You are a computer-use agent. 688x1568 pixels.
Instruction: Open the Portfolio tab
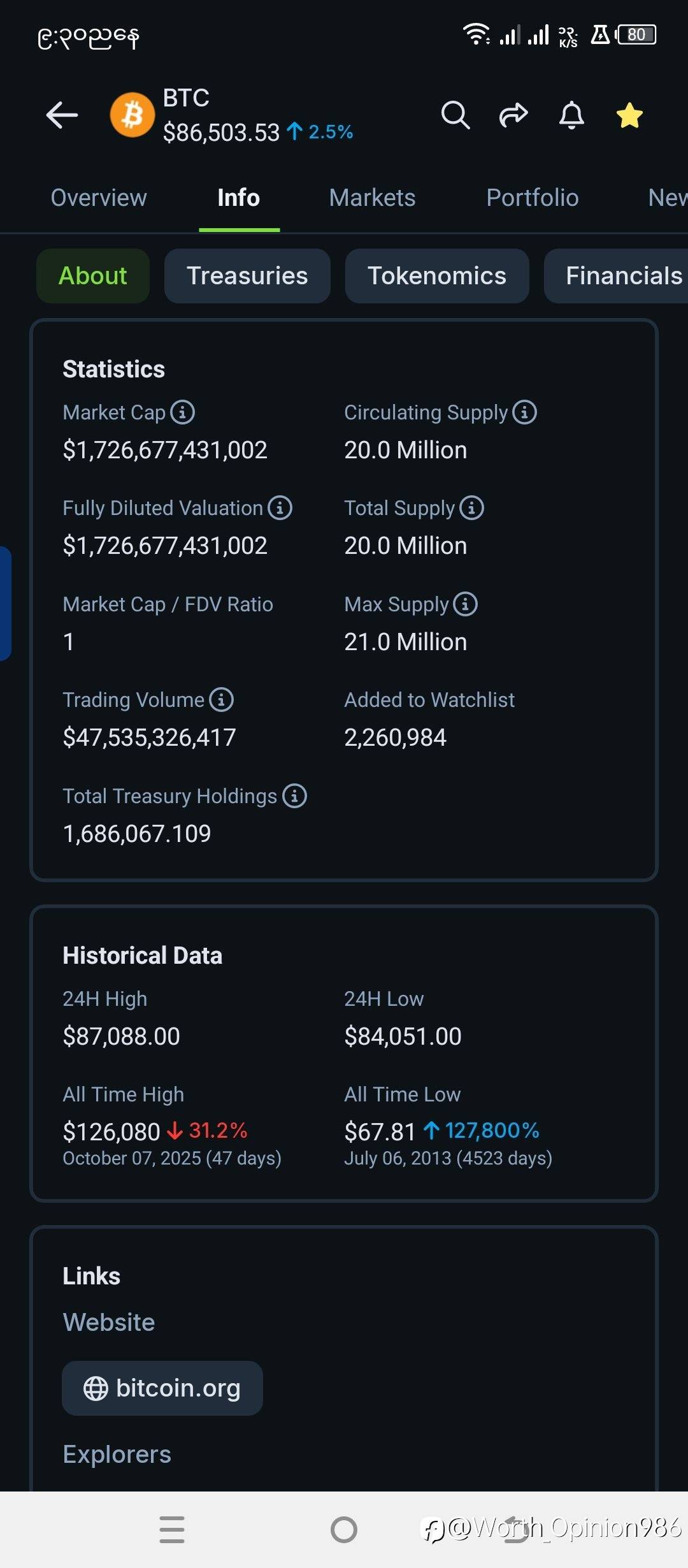click(532, 198)
